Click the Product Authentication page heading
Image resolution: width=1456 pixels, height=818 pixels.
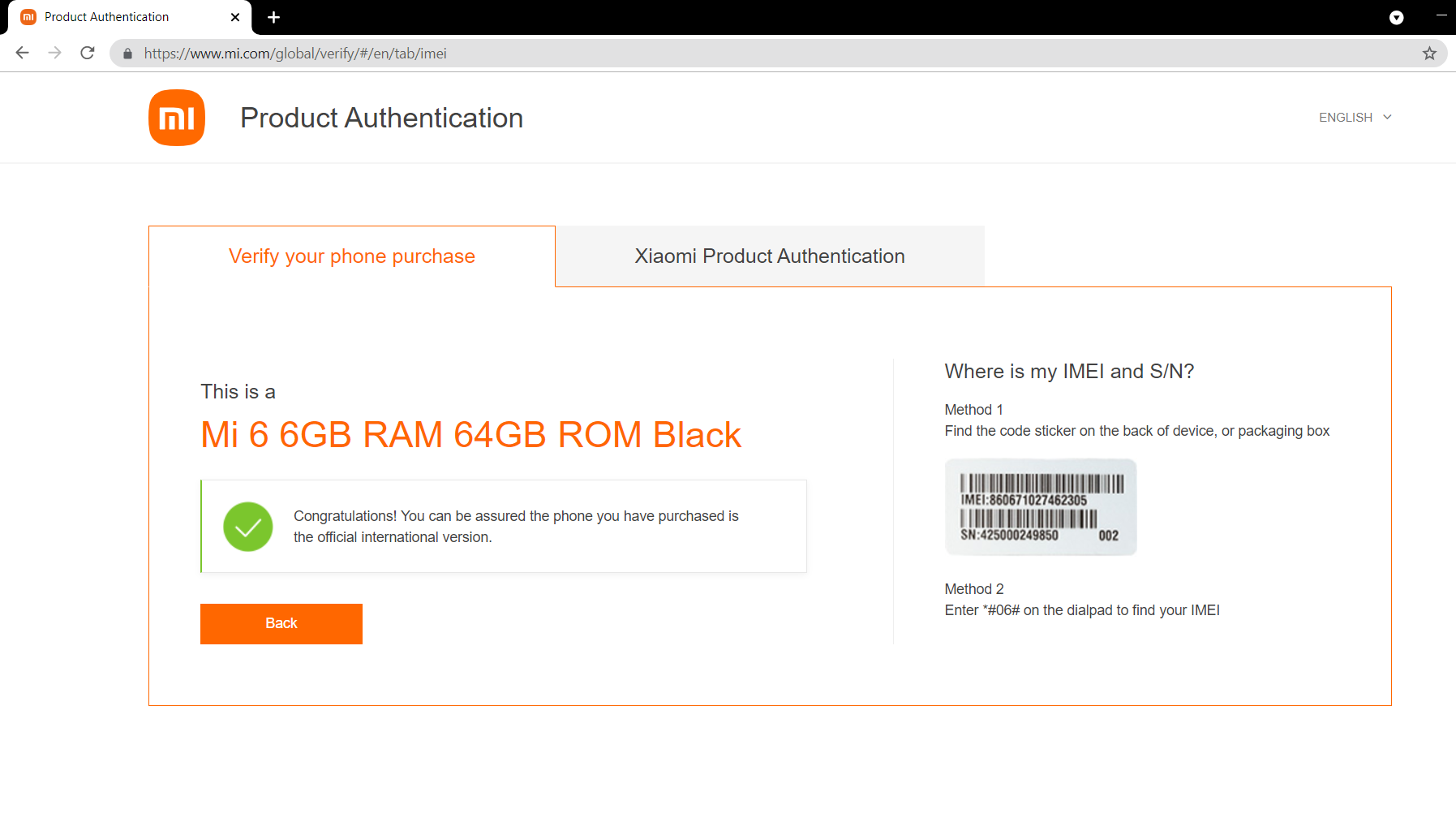(x=381, y=118)
